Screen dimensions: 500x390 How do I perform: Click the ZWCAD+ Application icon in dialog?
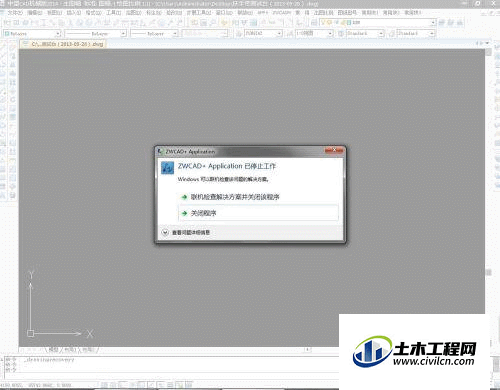pos(167,168)
